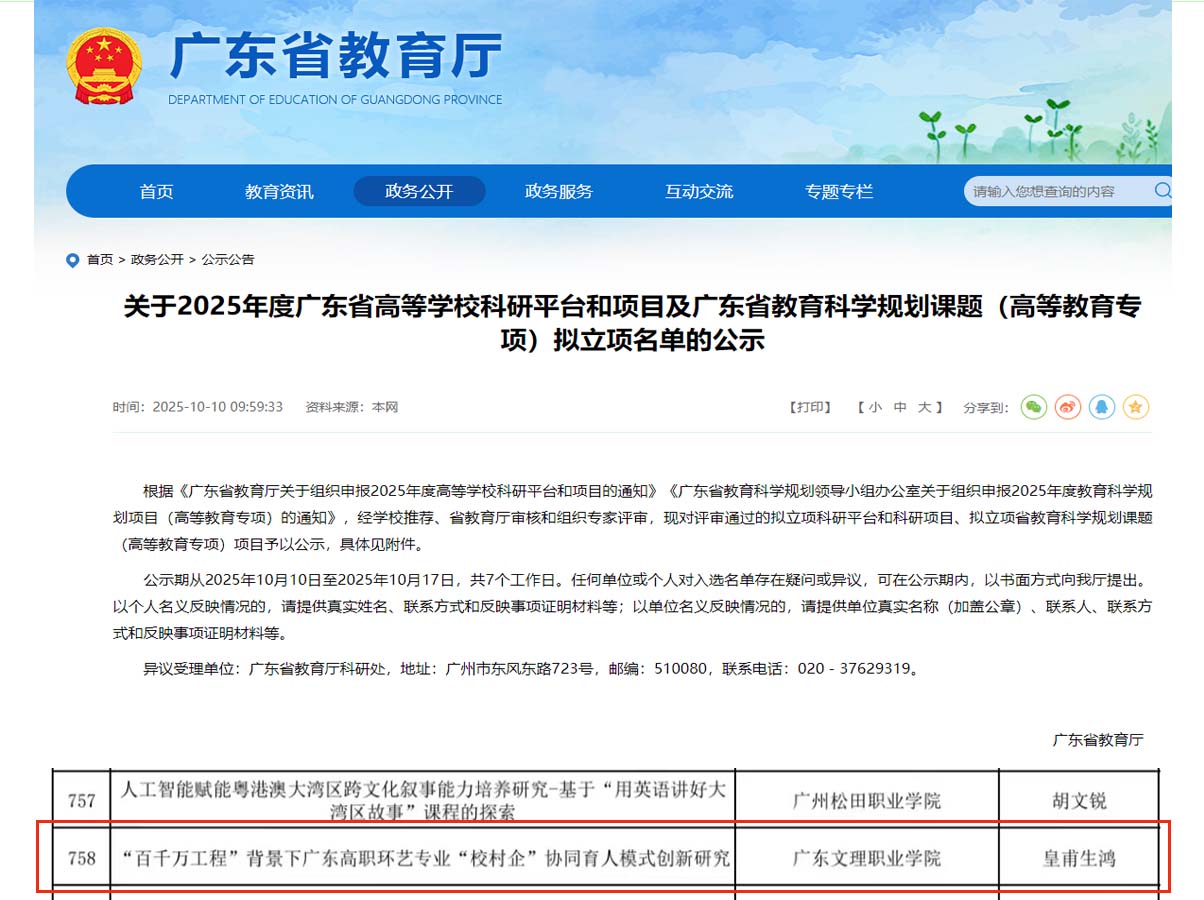Share the article to Weibo
The width and height of the screenshot is (1204, 900).
click(x=1068, y=407)
